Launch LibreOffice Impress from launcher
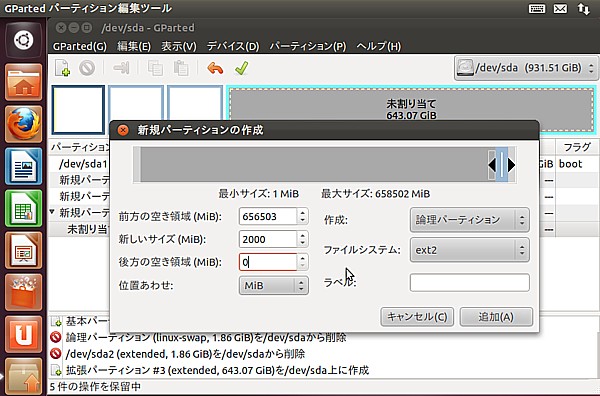Image resolution: width=600 pixels, height=396 pixels. (23, 250)
